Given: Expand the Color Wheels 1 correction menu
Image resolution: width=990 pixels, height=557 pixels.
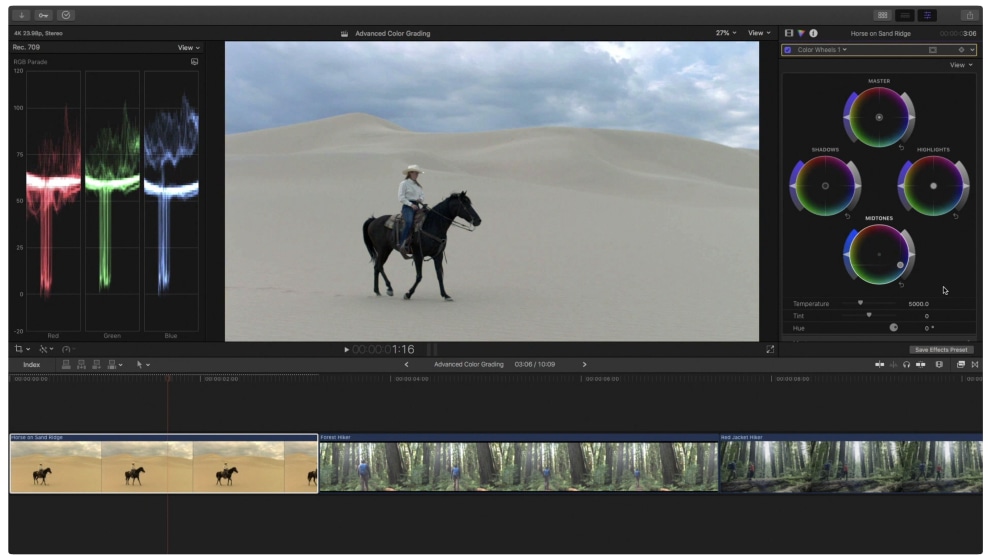Looking at the screenshot, I should 822,50.
